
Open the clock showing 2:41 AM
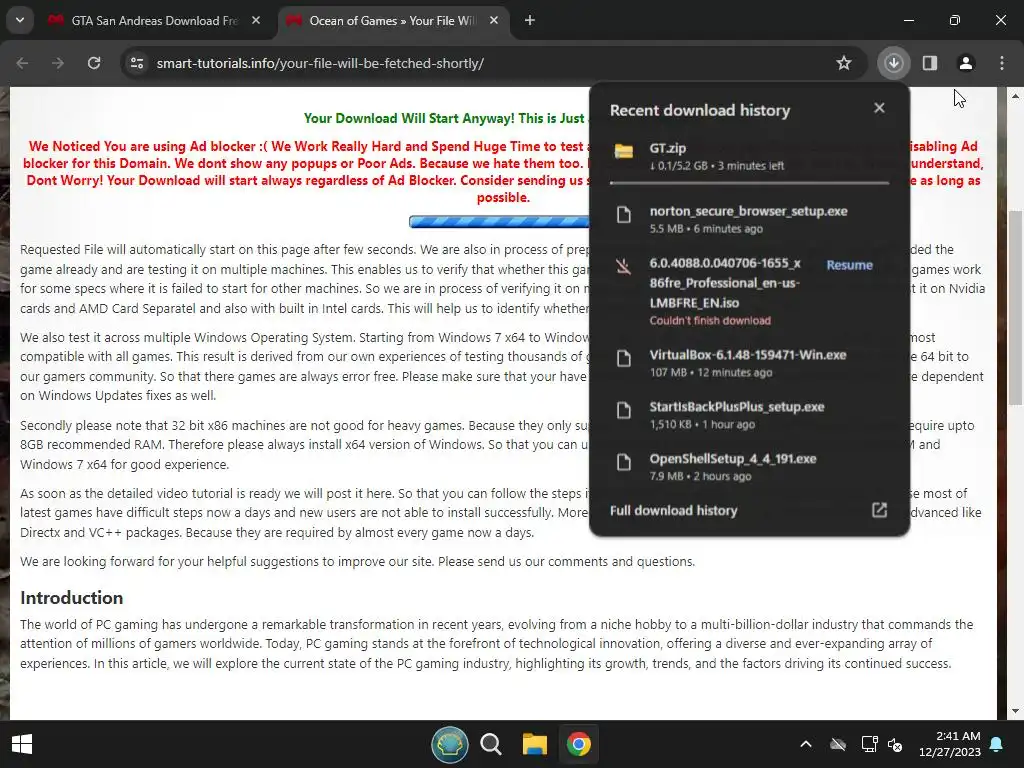(950, 744)
